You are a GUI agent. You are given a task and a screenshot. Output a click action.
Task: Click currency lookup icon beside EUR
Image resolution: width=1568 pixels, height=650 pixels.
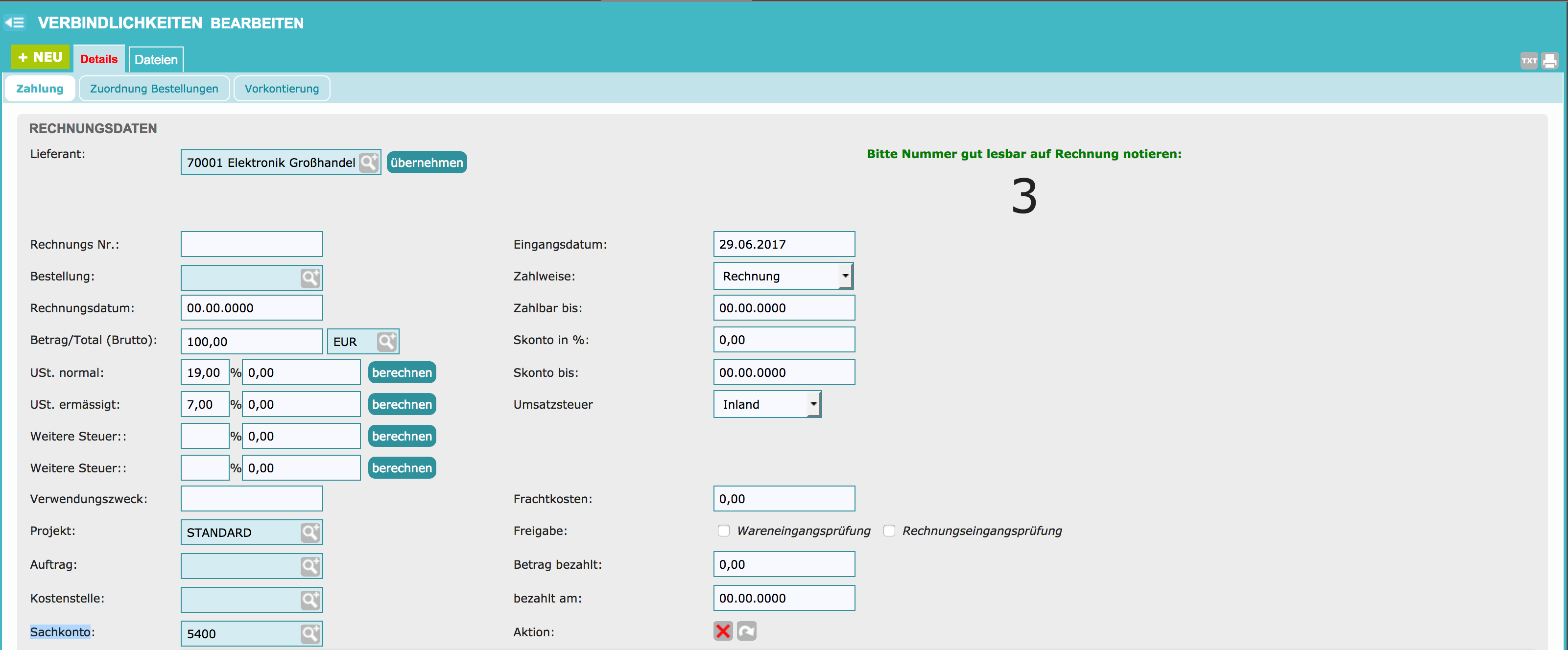pyautogui.click(x=386, y=342)
